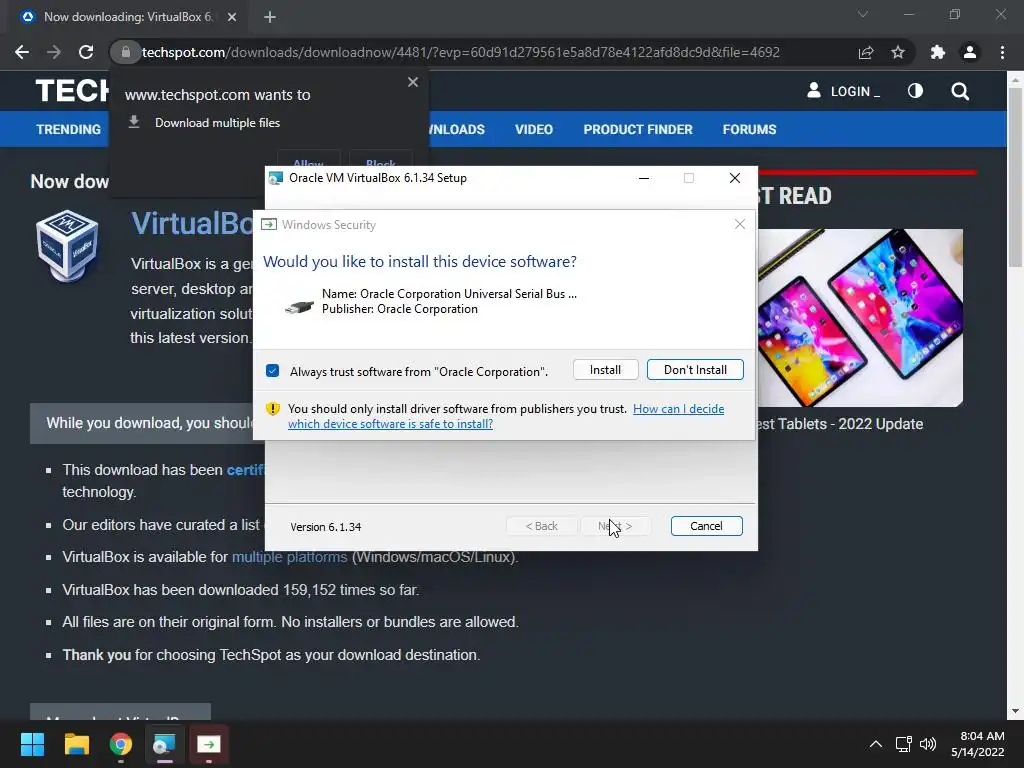Select Windows Security taskbar icon

[x=209, y=744]
